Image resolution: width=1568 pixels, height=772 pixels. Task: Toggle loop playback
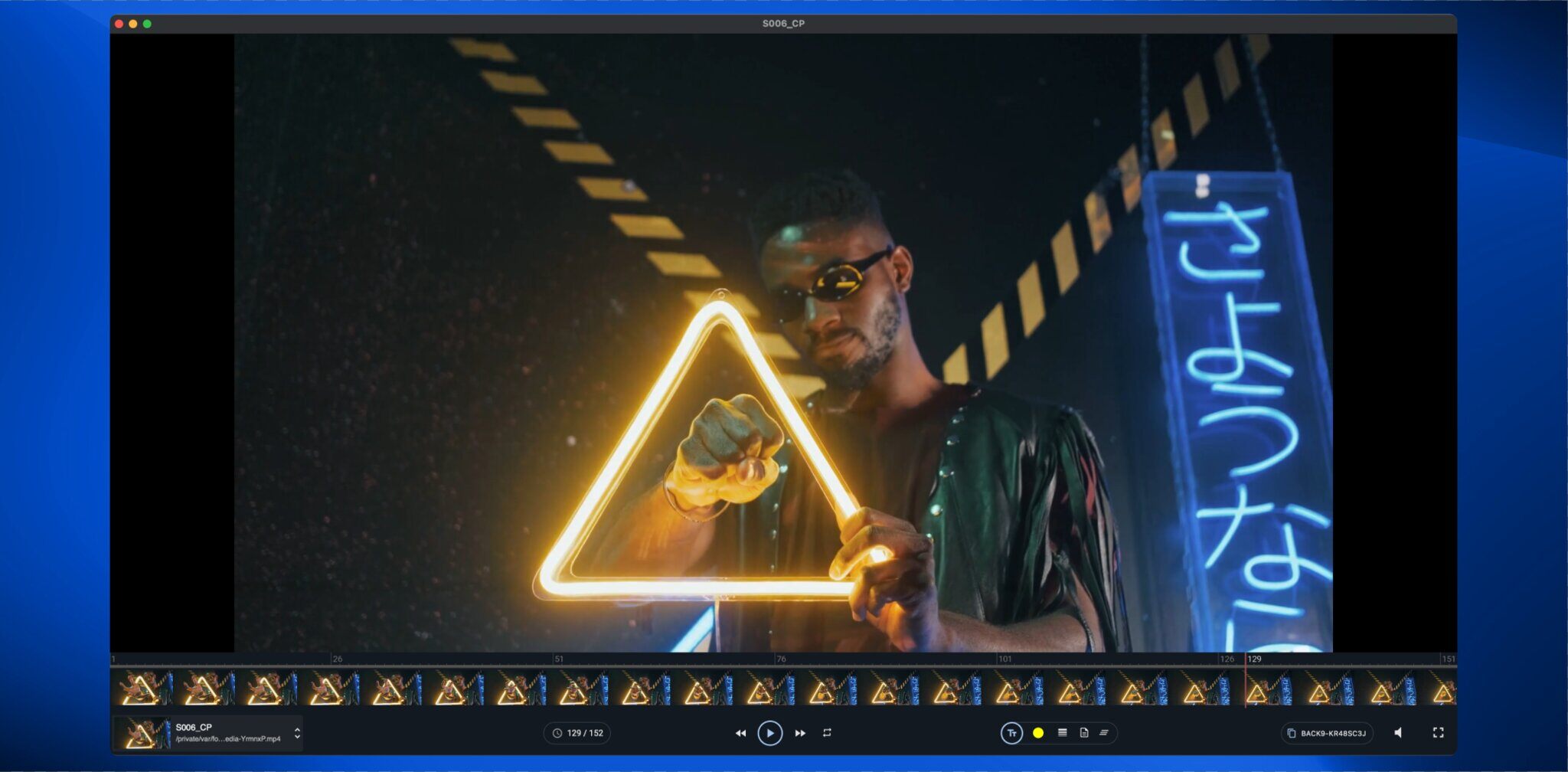coord(827,733)
